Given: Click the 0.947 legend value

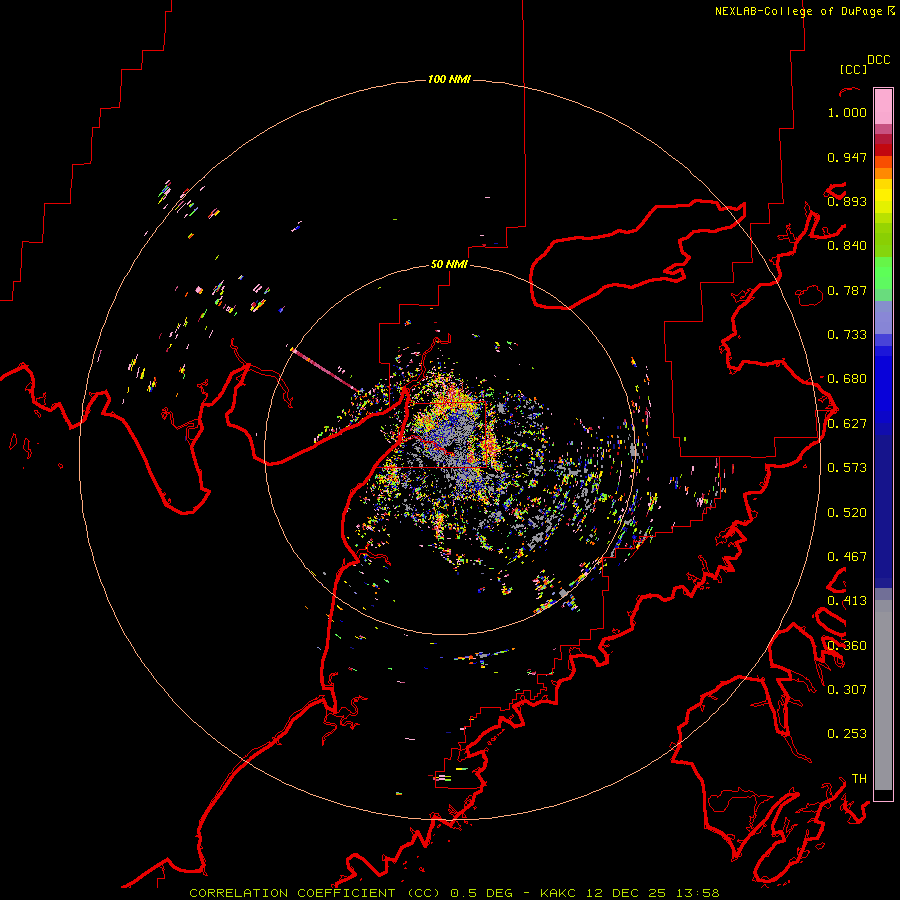Looking at the screenshot, I should tap(847, 157).
